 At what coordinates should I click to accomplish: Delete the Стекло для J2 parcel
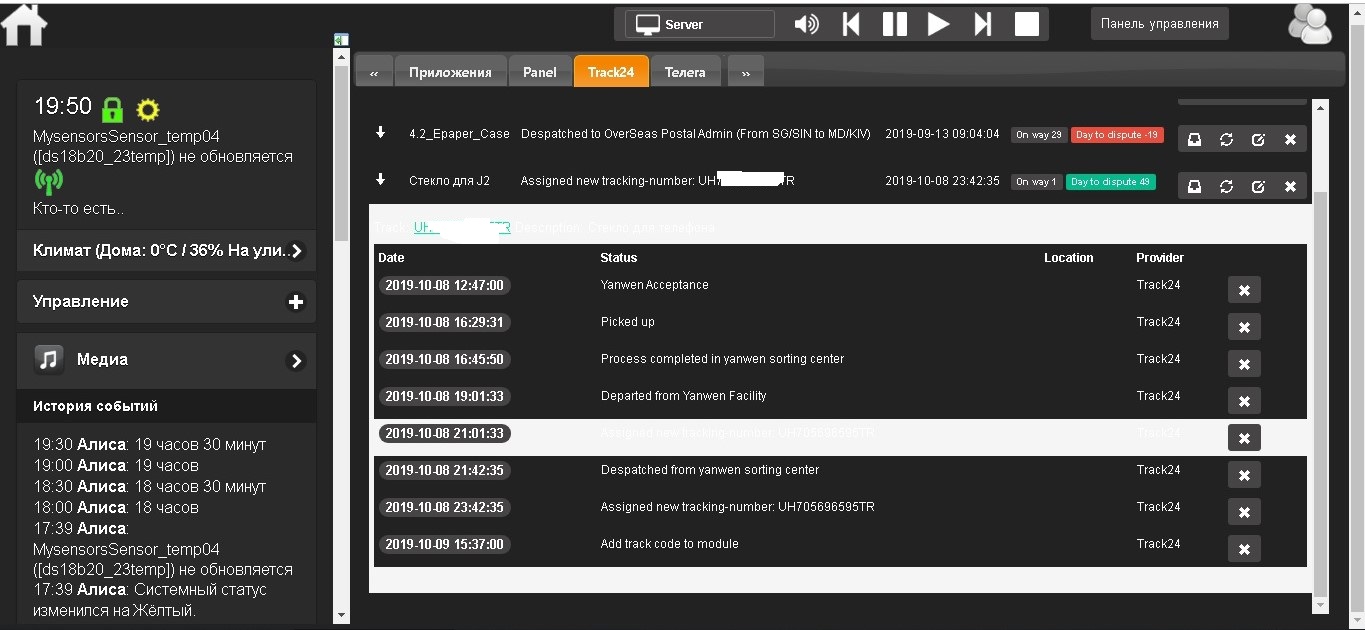1290,186
